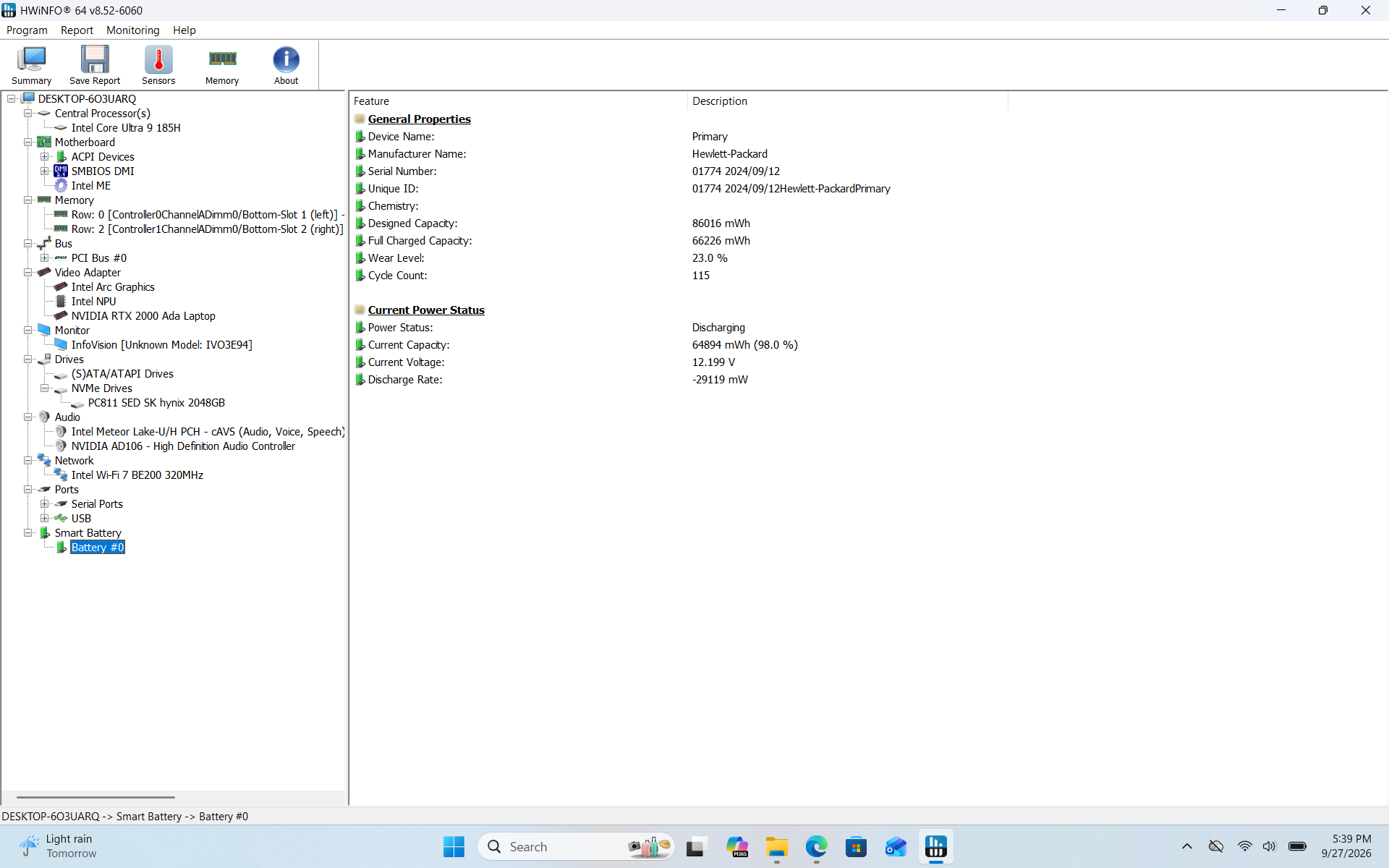The width and height of the screenshot is (1389, 868).
Task: Click the Ports node icon
Action: (x=44, y=489)
